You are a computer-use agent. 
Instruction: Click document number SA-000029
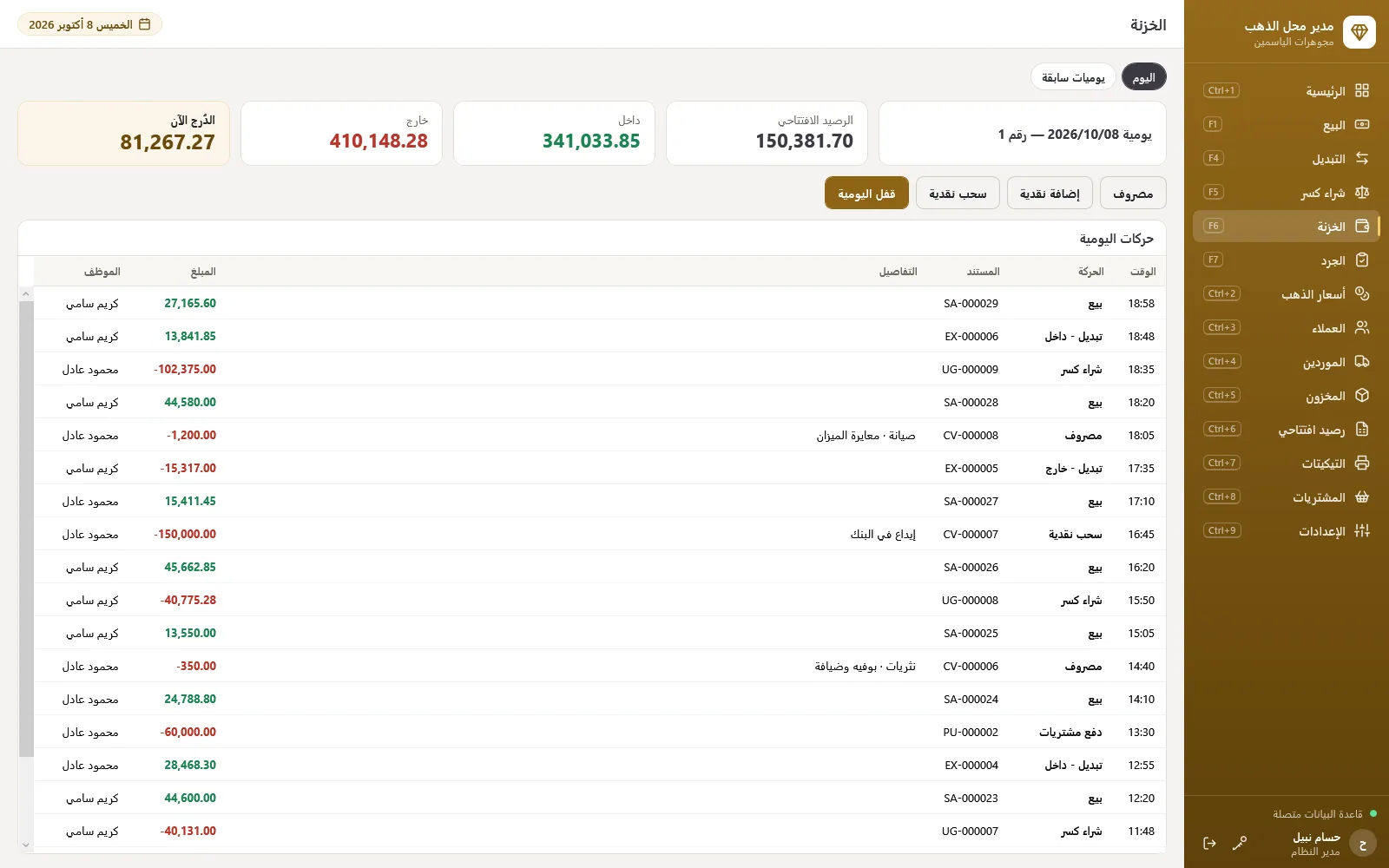click(971, 303)
